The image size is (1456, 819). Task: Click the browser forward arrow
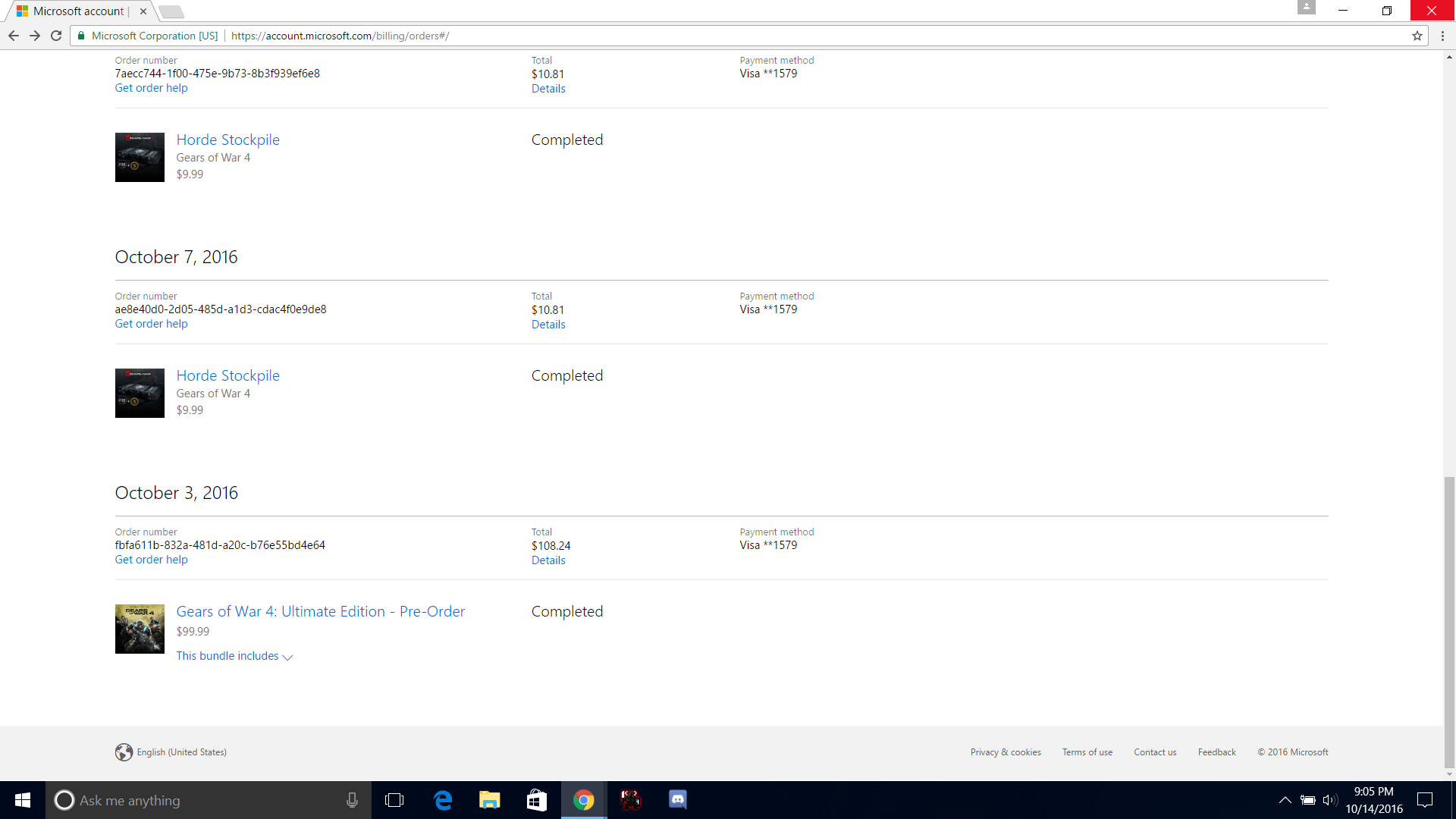(35, 36)
